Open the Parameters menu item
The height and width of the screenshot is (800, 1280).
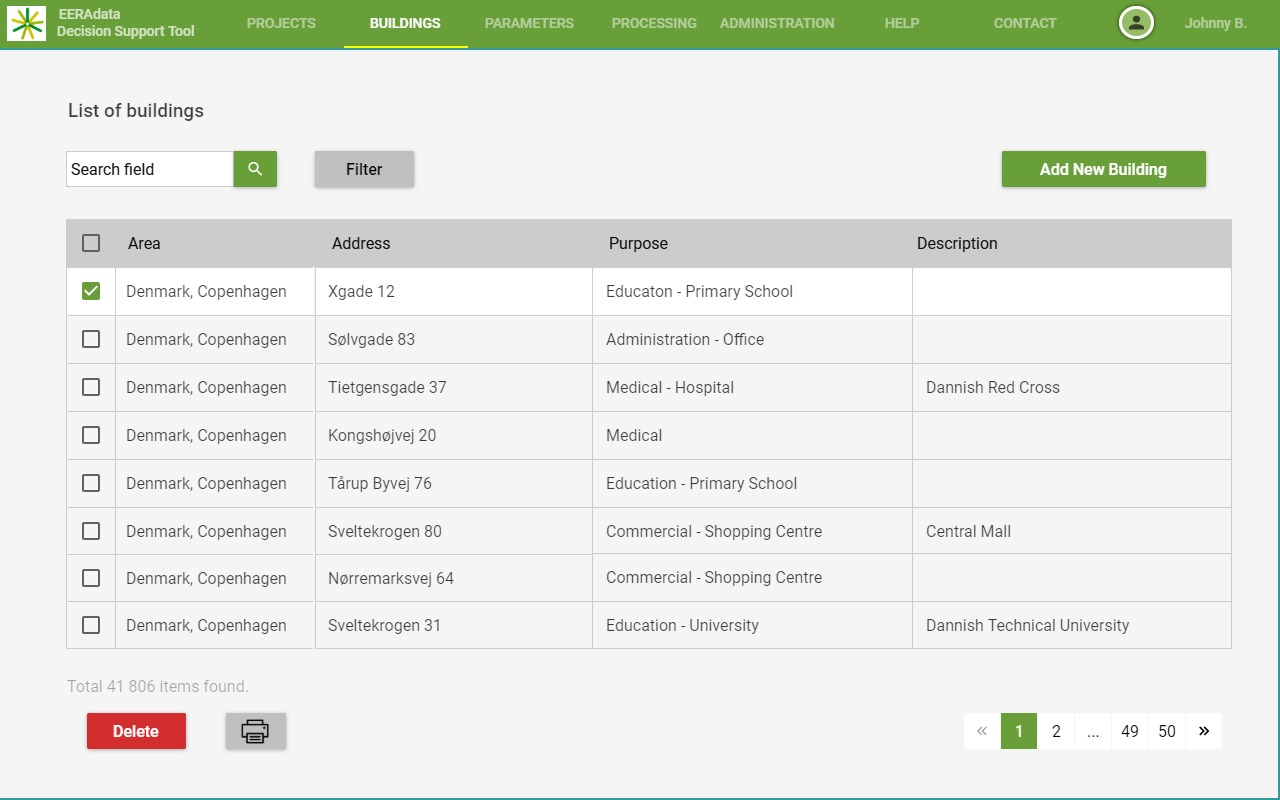click(529, 23)
